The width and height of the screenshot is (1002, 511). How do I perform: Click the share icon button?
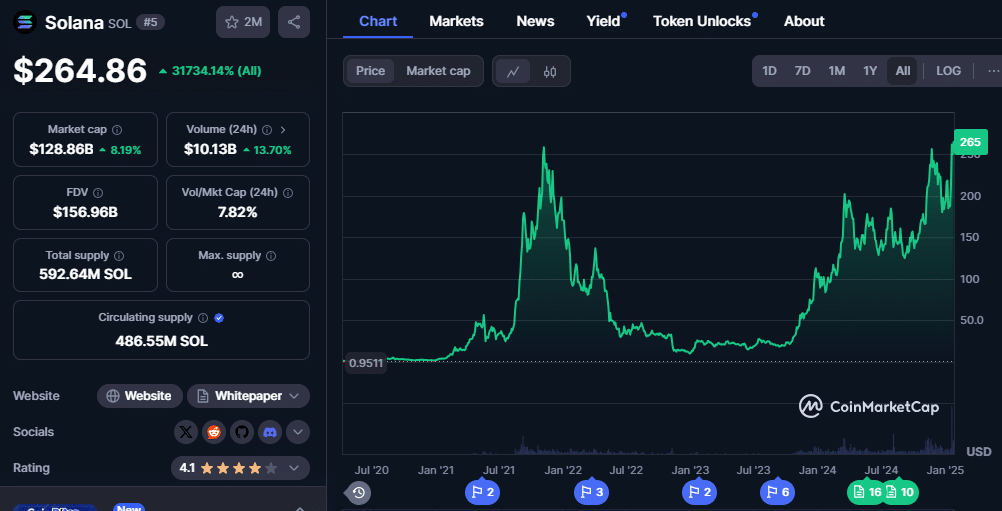pos(294,22)
